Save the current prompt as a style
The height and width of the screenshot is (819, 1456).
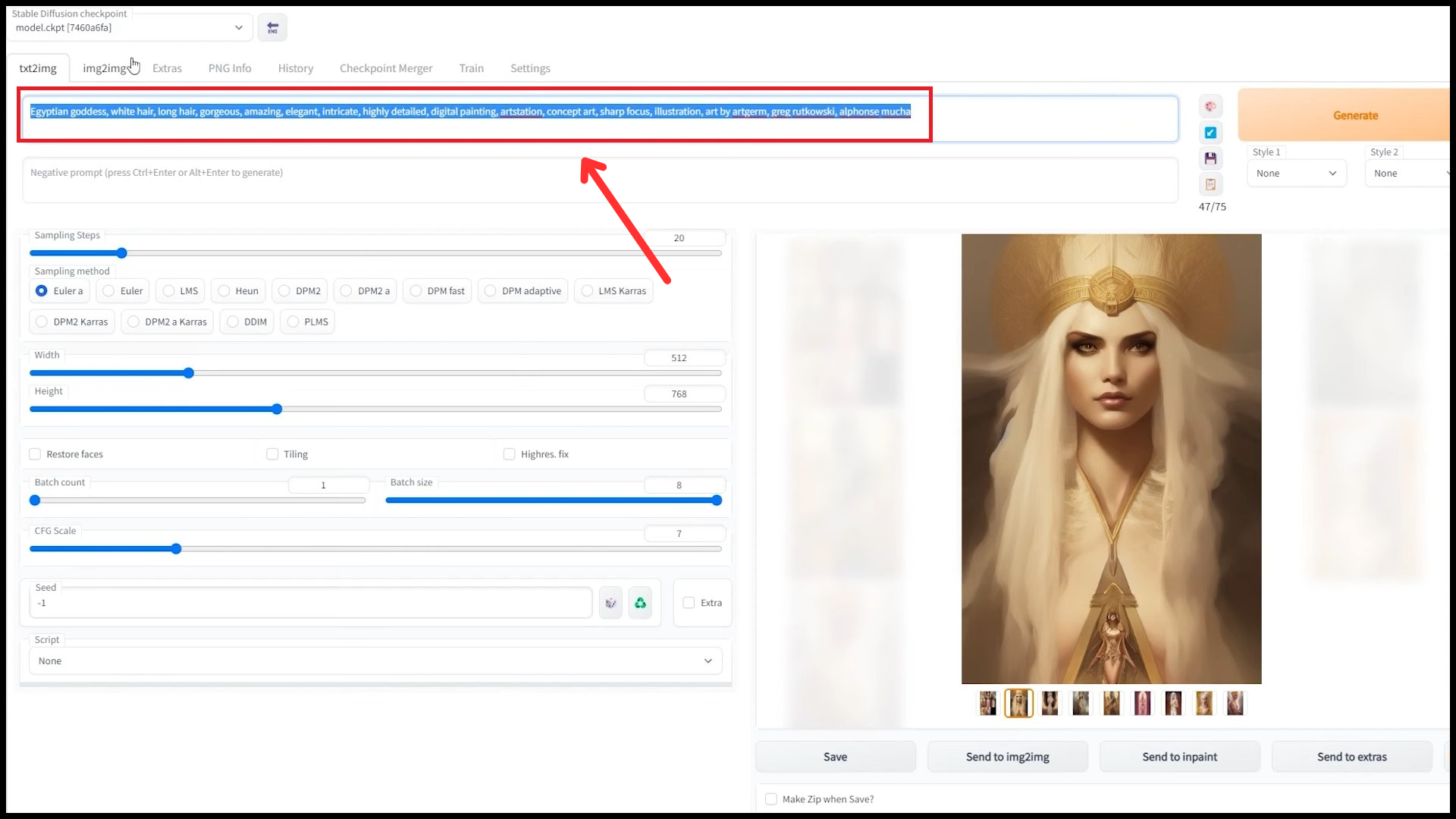coord(1211,158)
